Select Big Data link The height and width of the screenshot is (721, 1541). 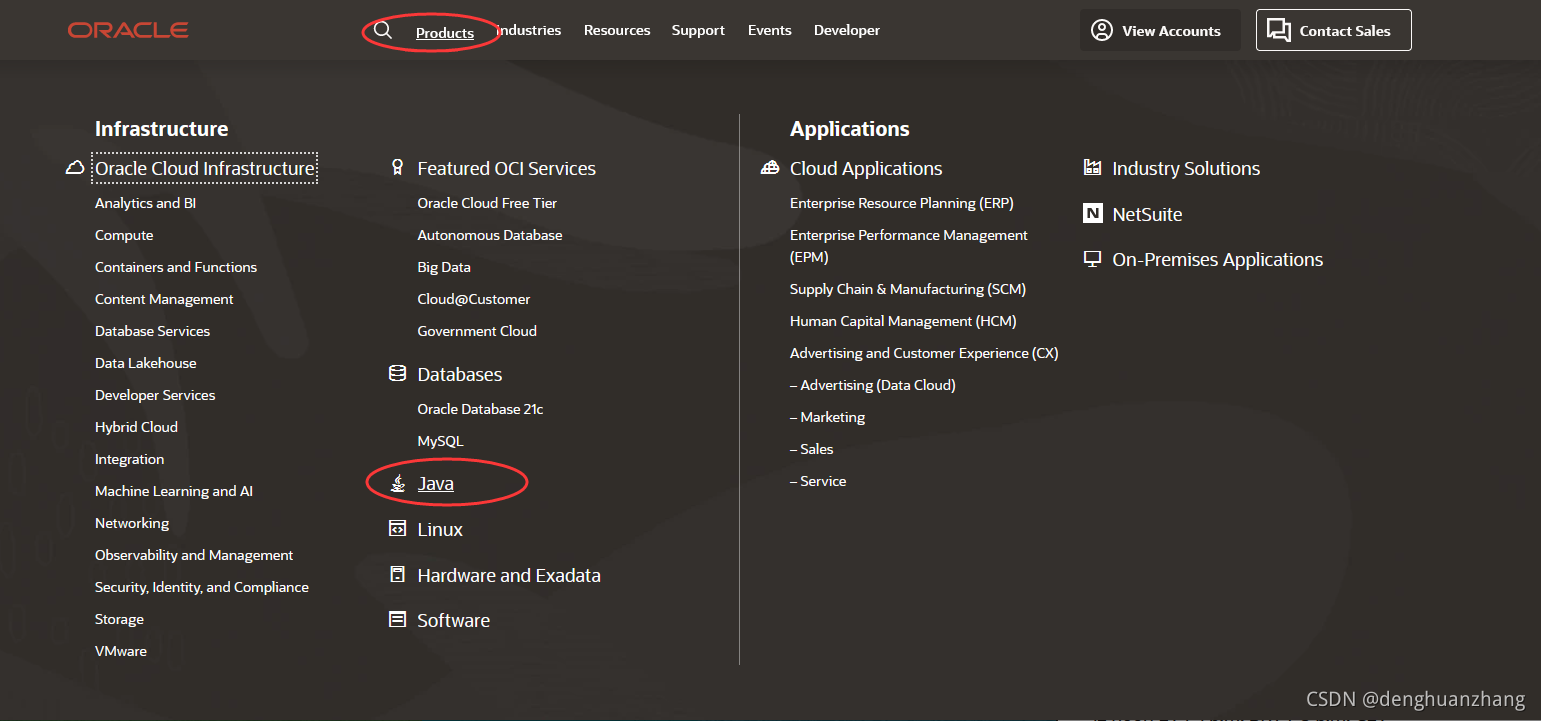coord(444,267)
